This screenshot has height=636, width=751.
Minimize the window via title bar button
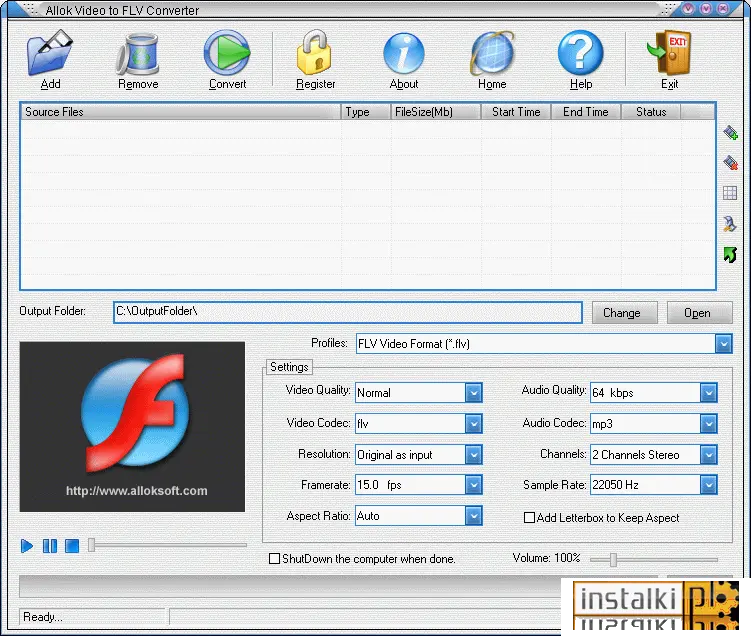[x=688, y=8]
